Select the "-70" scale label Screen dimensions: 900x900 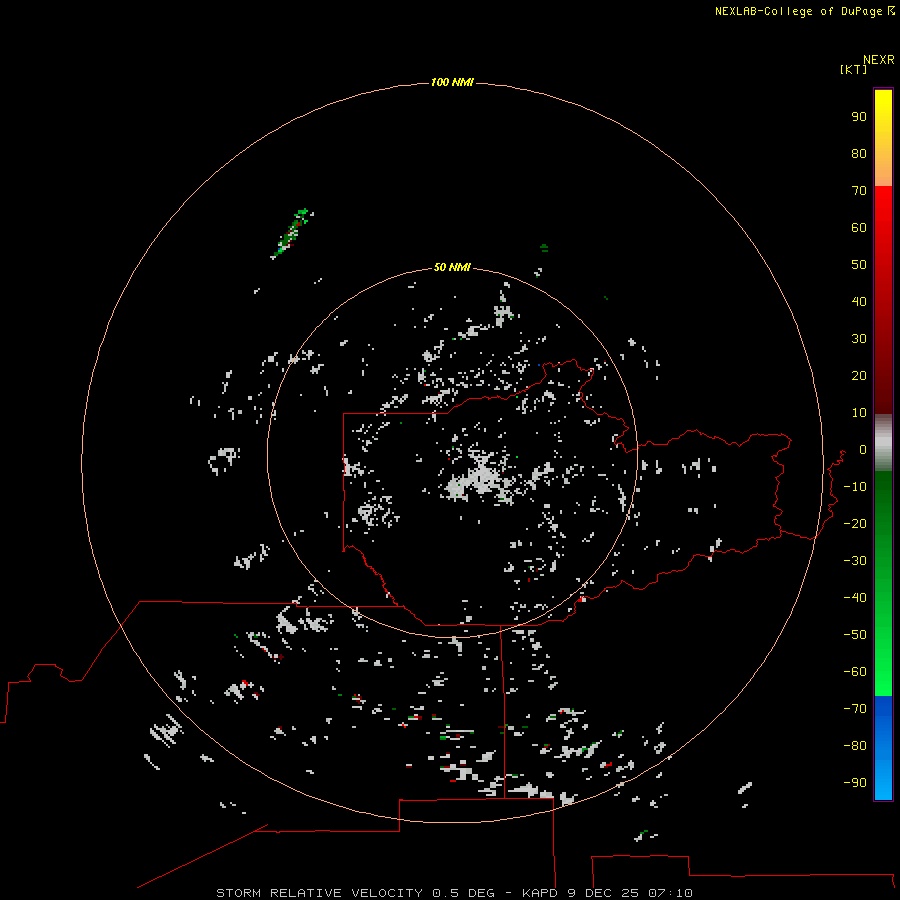pyautogui.click(x=855, y=708)
